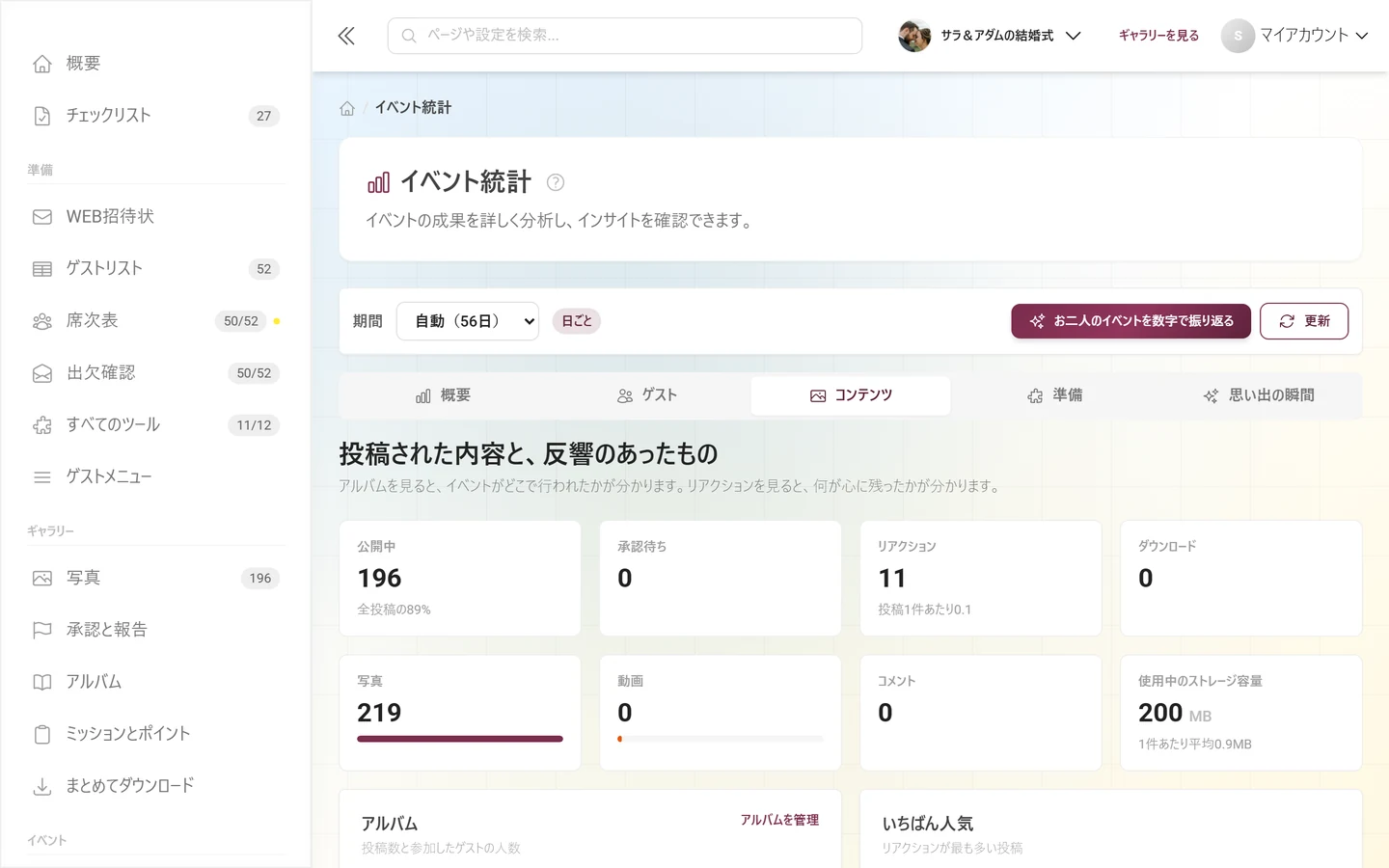This screenshot has height=868, width=1389.
Task: Open まとめてダウンロード download item
Action: pos(155,787)
